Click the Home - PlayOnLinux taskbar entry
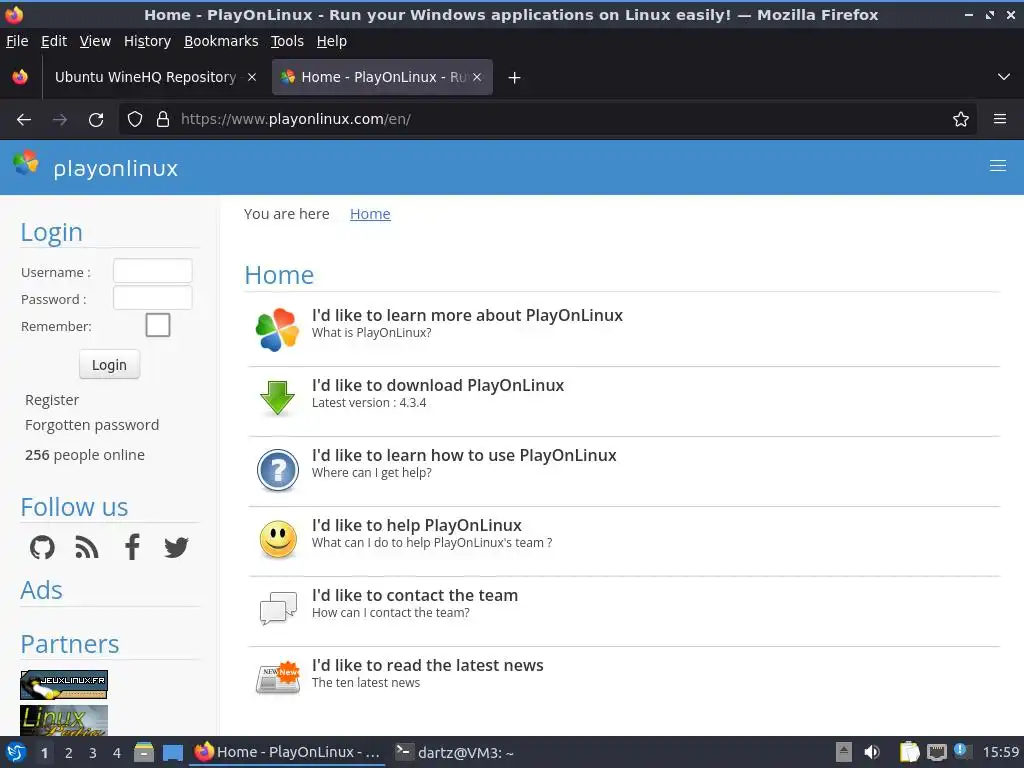The image size is (1024, 768). [x=287, y=752]
